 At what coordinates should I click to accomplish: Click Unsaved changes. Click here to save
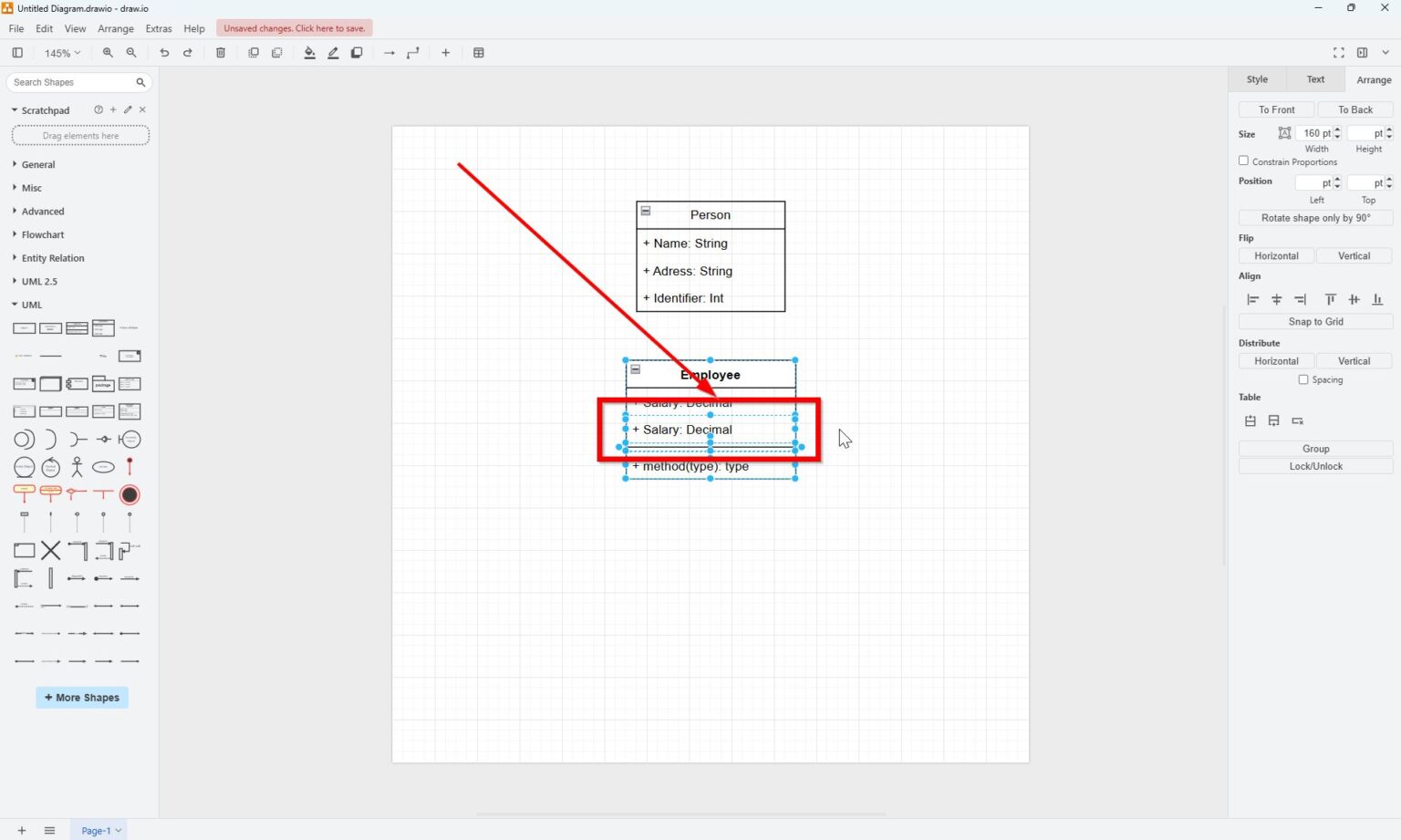click(294, 27)
